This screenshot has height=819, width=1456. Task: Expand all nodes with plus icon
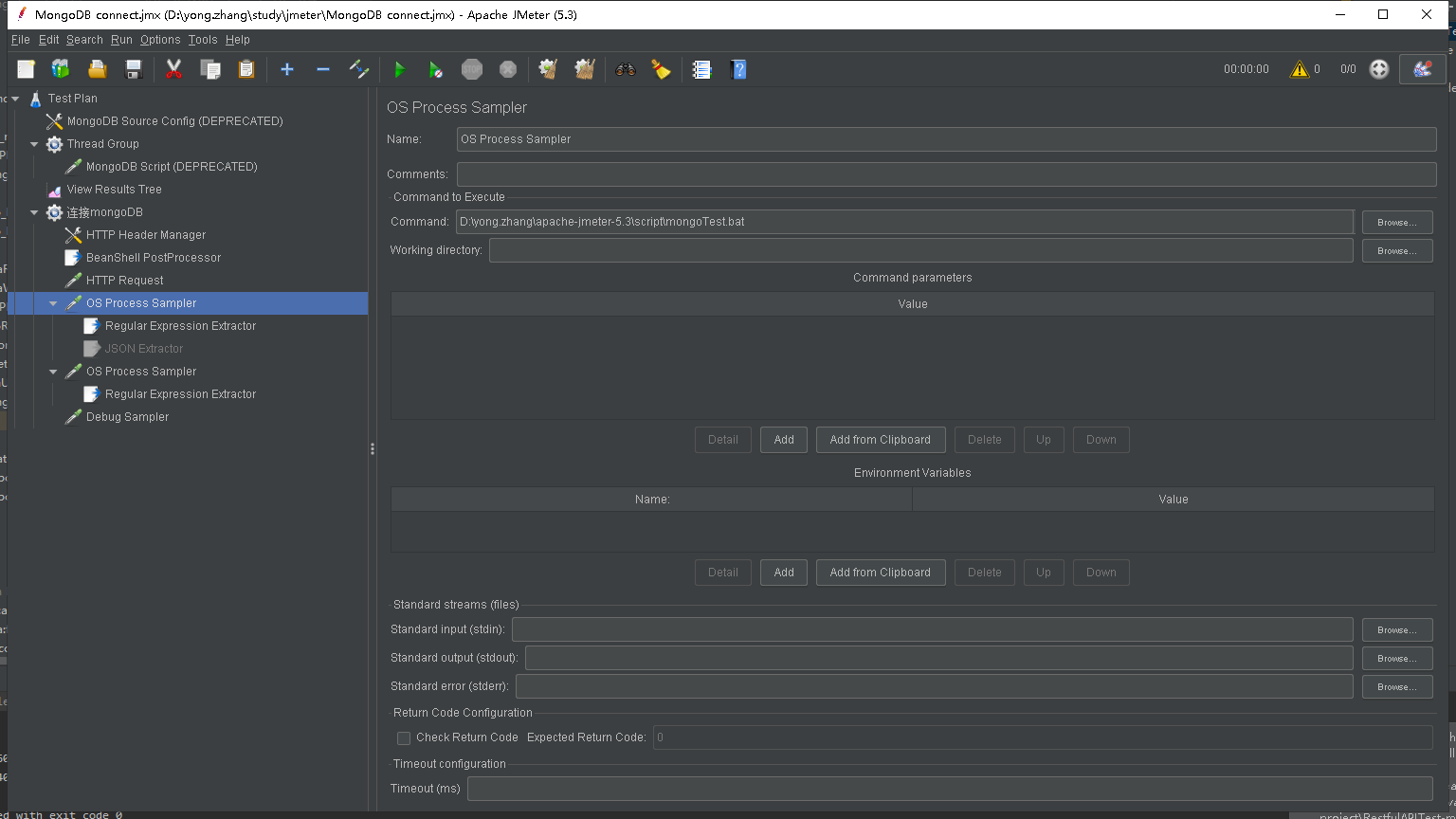point(287,69)
